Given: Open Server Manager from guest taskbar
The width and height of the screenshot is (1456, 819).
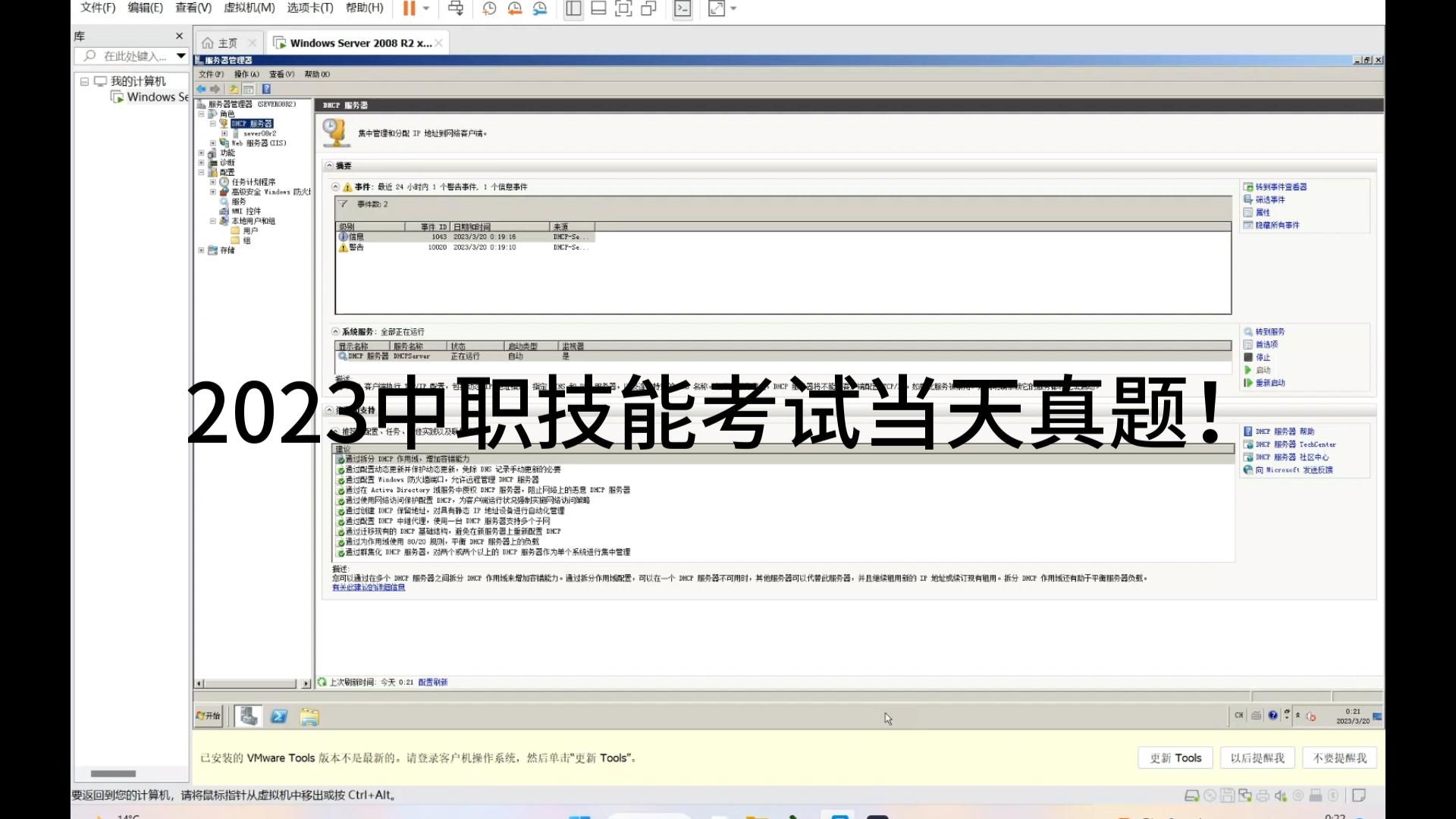Looking at the screenshot, I should [x=248, y=716].
